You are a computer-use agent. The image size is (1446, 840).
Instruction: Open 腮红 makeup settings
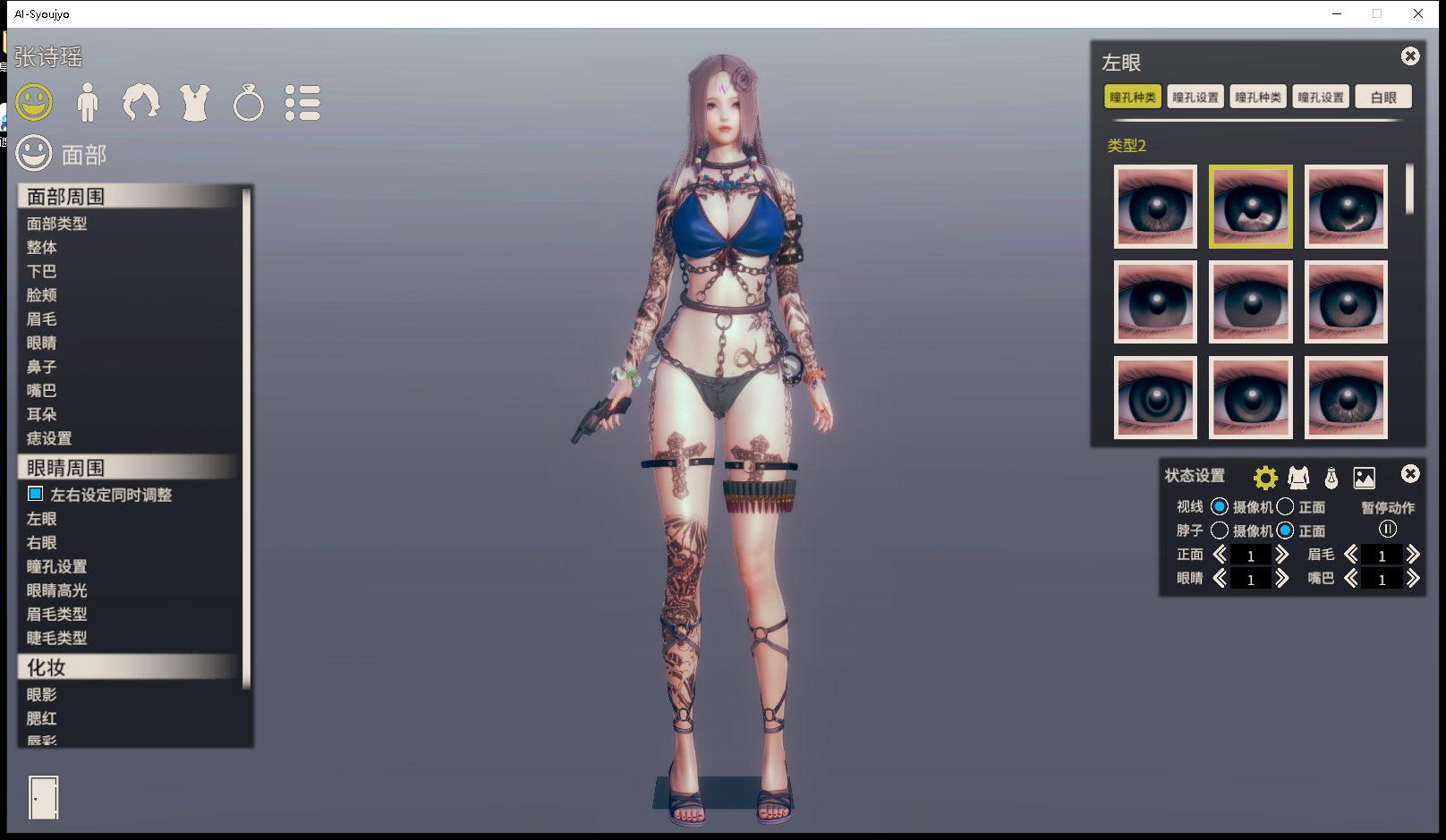point(42,718)
